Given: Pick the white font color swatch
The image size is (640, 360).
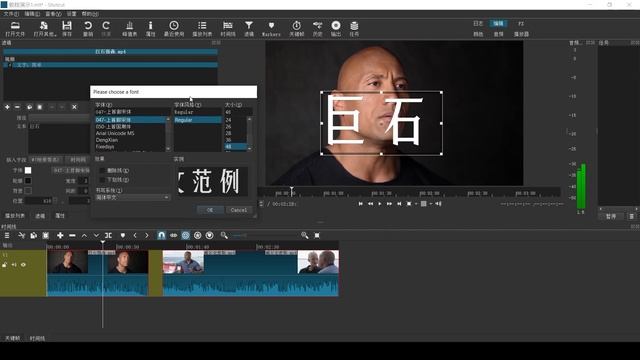Looking at the screenshot, I should 28,170.
